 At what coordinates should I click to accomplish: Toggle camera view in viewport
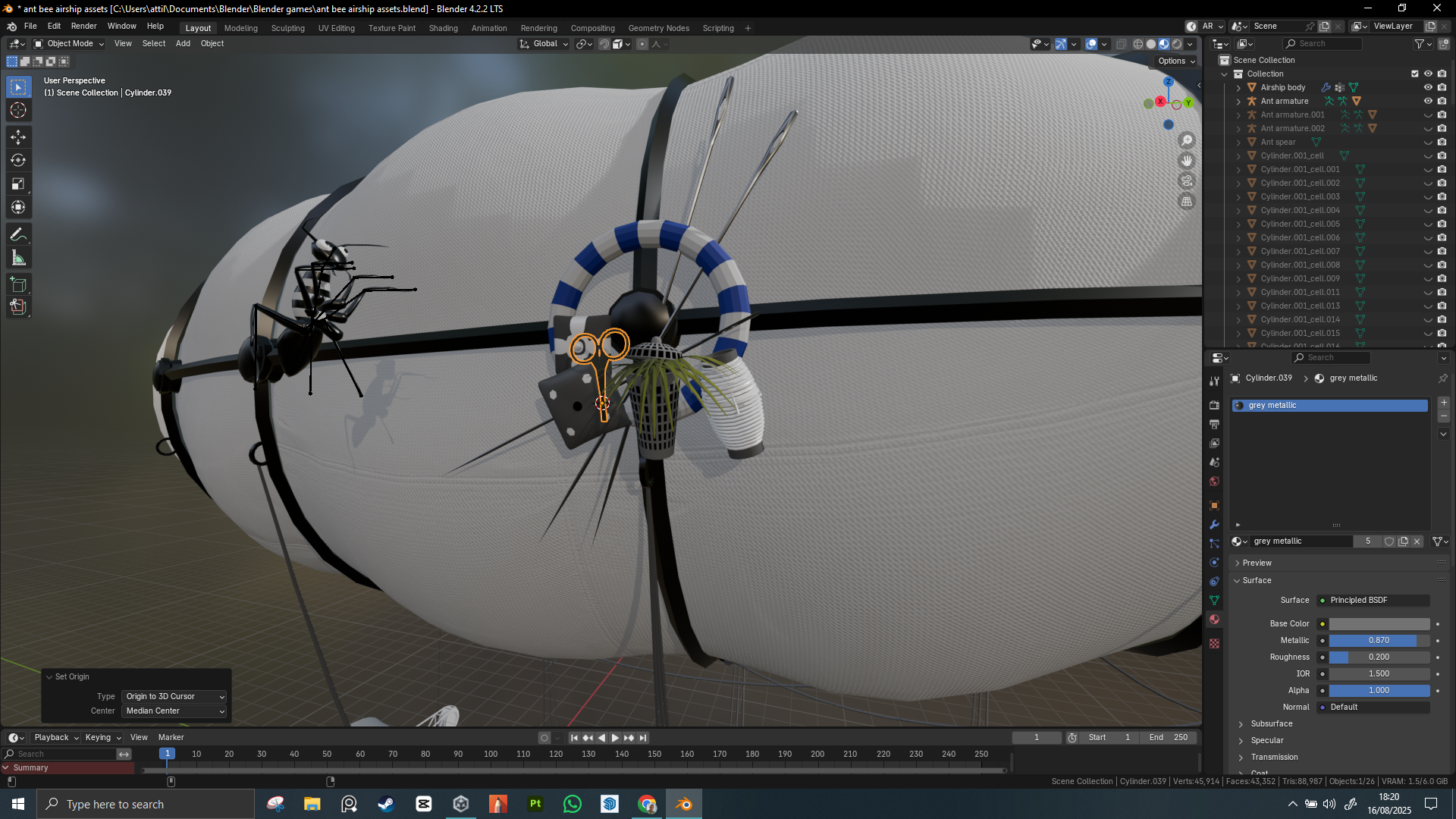[1187, 181]
